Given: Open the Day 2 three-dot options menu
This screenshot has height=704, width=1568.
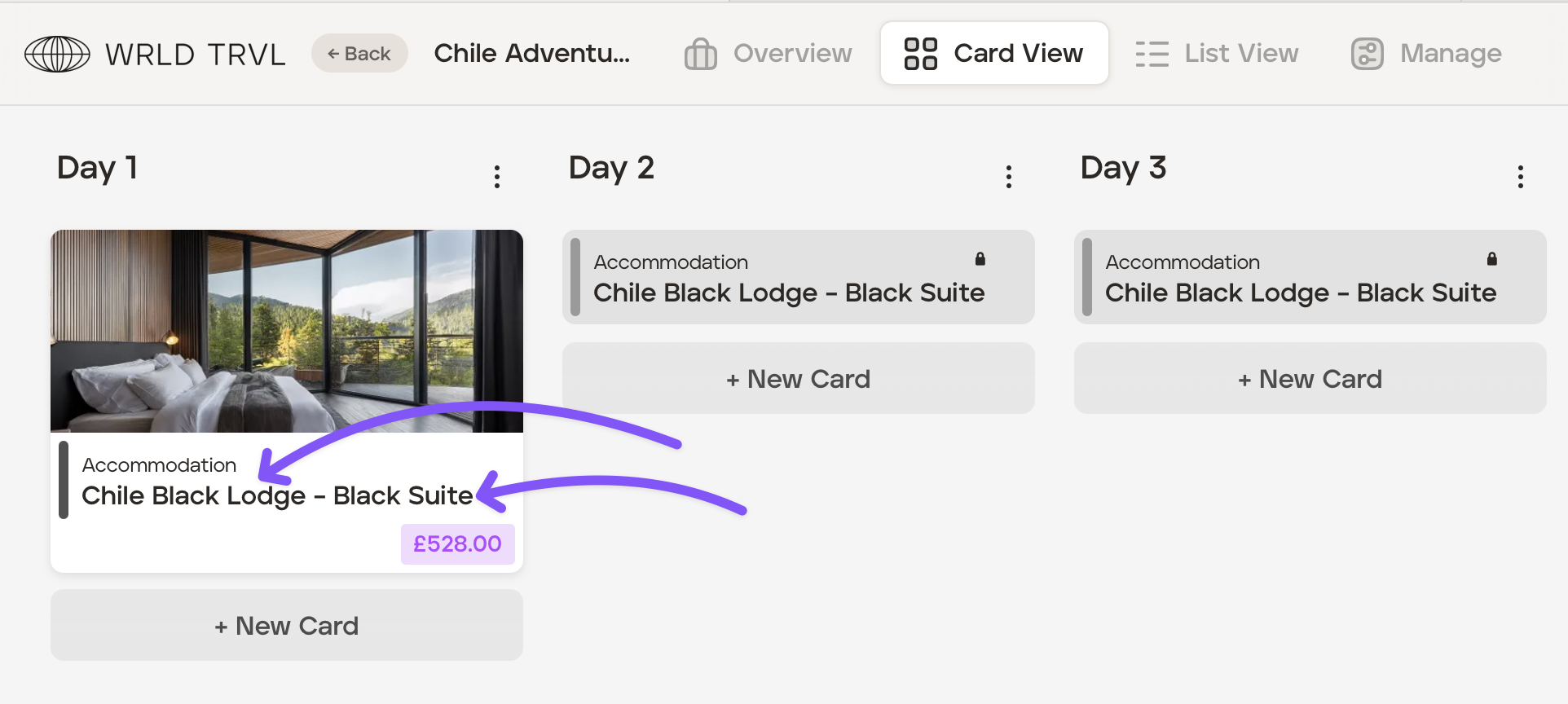Looking at the screenshot, I should (1009, 177).
